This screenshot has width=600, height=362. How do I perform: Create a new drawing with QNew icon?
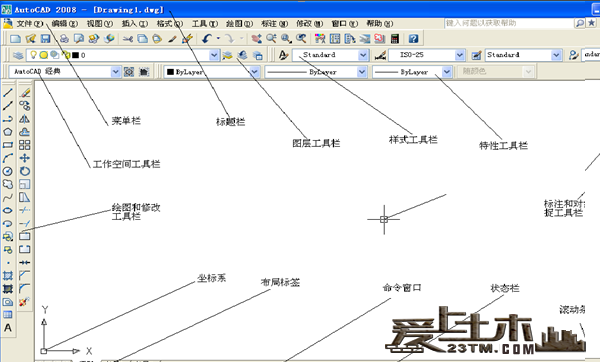(15, 39)
